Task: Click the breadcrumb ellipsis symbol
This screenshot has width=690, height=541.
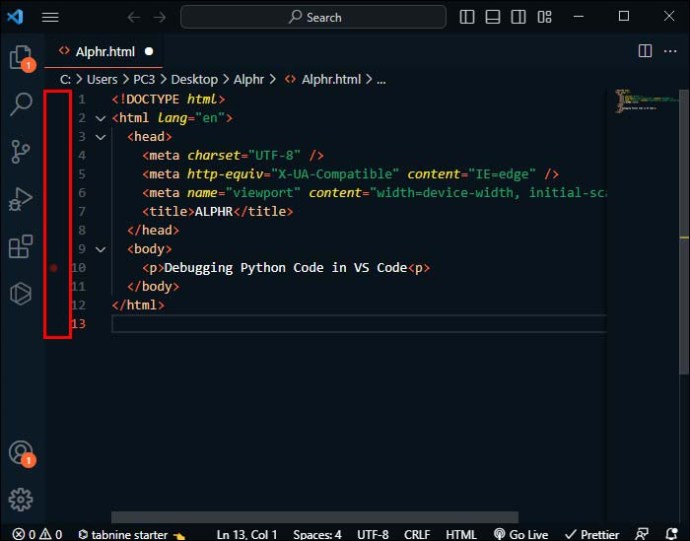Action: [381, 80]
